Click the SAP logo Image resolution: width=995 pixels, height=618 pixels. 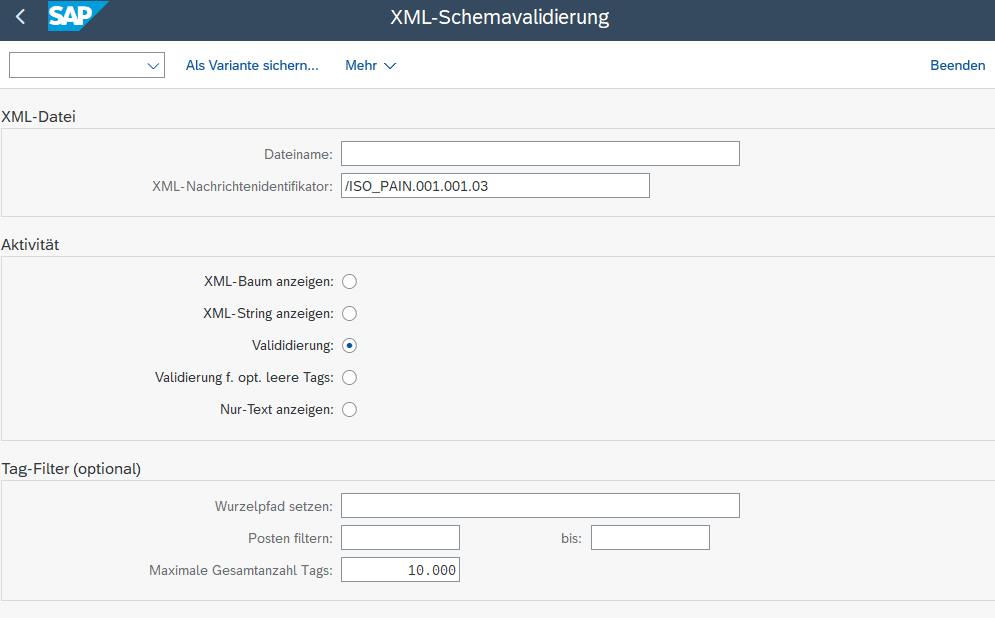(76, 17)
